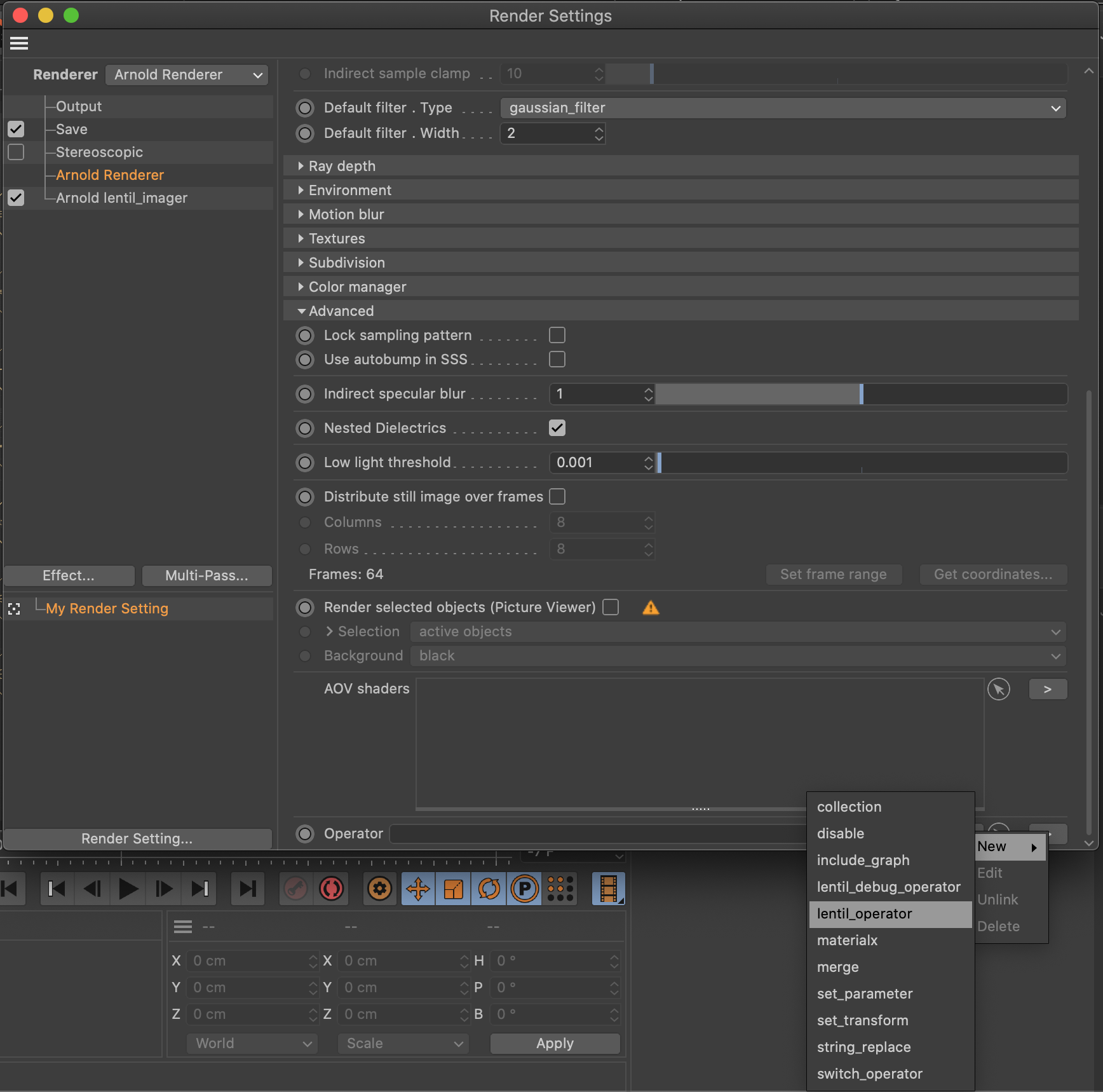Click the AOV shaders picker cursor icon

coord(999,689)
